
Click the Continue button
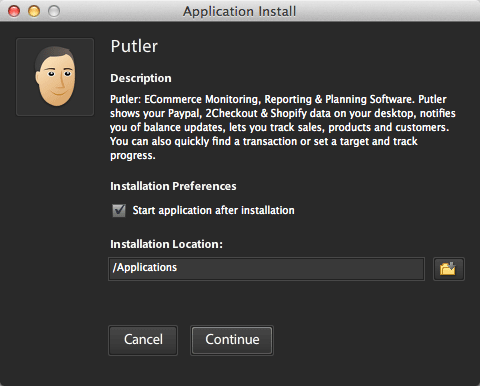click(x=232, y=340)
